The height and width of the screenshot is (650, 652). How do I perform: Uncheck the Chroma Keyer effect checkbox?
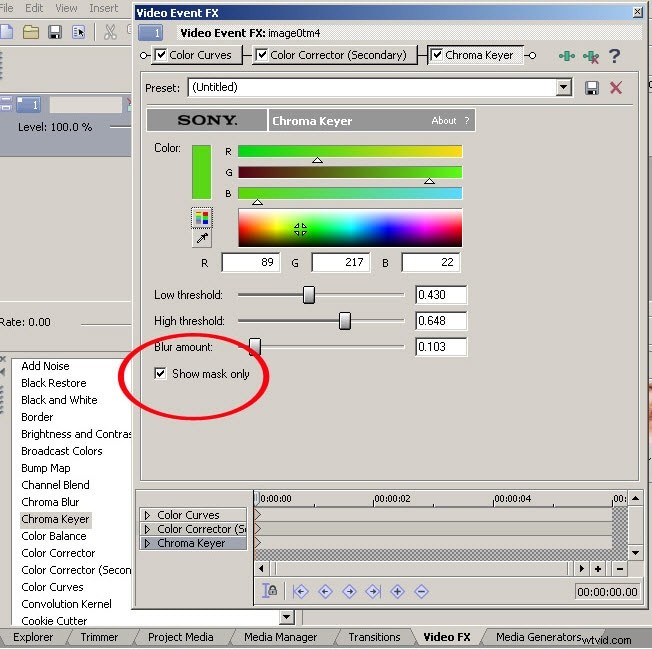437,55
